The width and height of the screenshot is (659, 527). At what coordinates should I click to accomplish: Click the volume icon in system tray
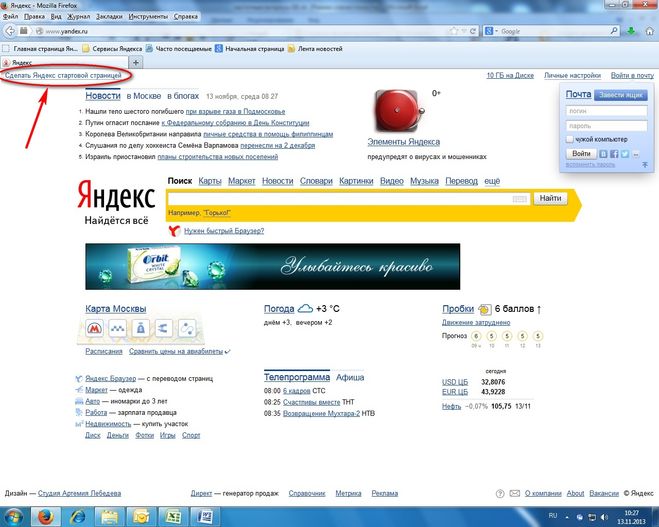[604, 516]
